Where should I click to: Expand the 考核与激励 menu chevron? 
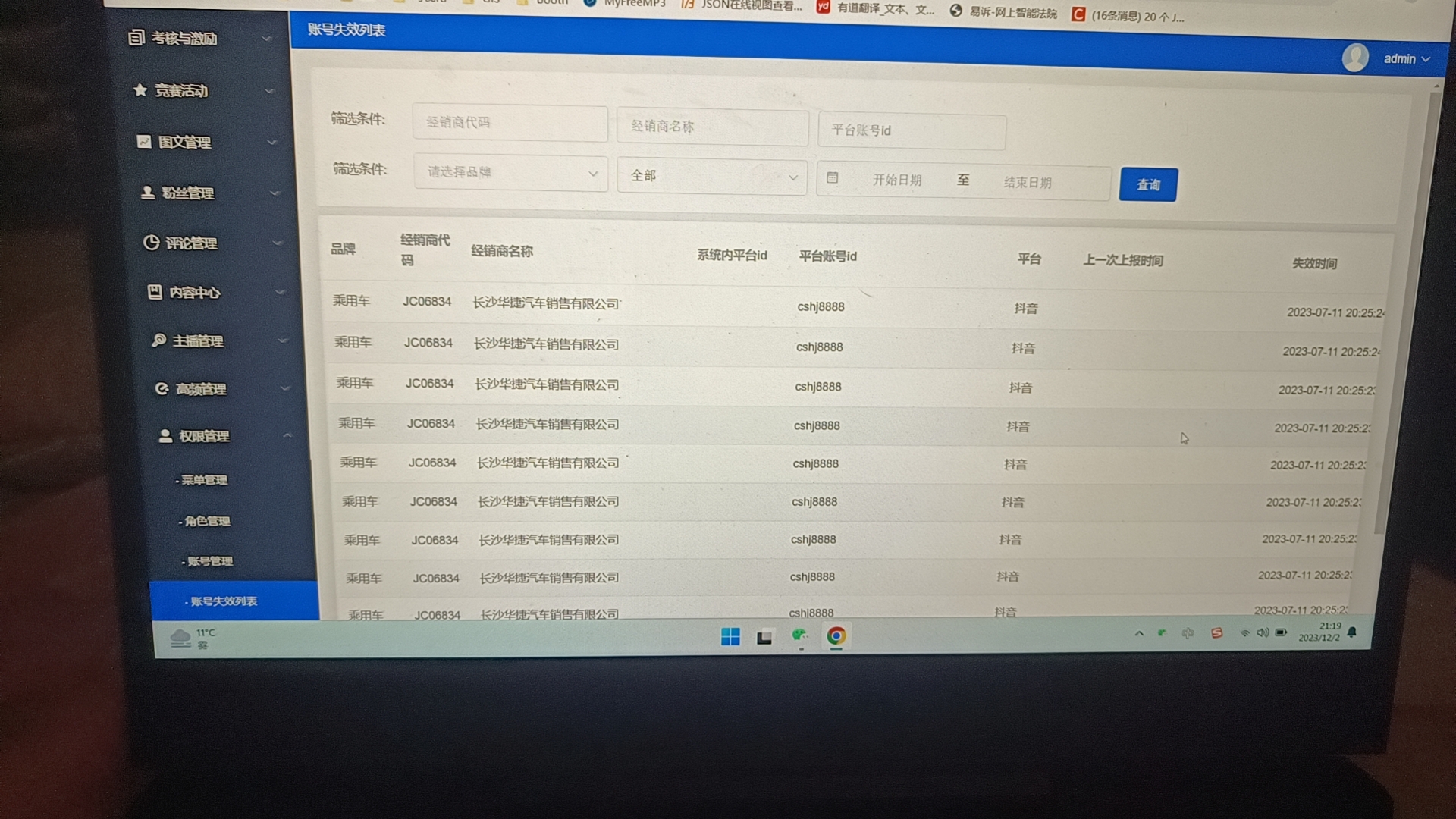266,39
